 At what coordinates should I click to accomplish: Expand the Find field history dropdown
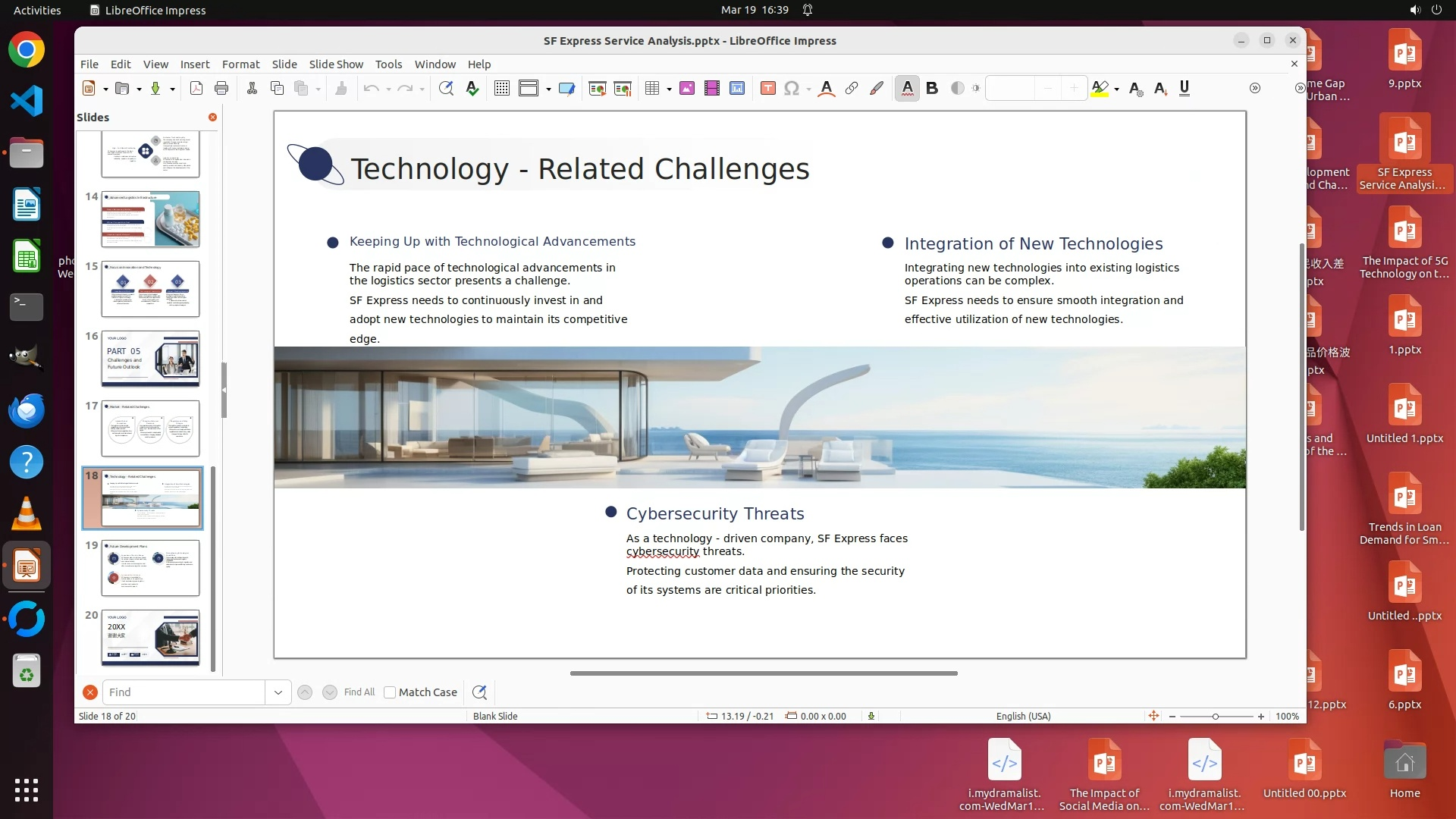coord(278,692)
